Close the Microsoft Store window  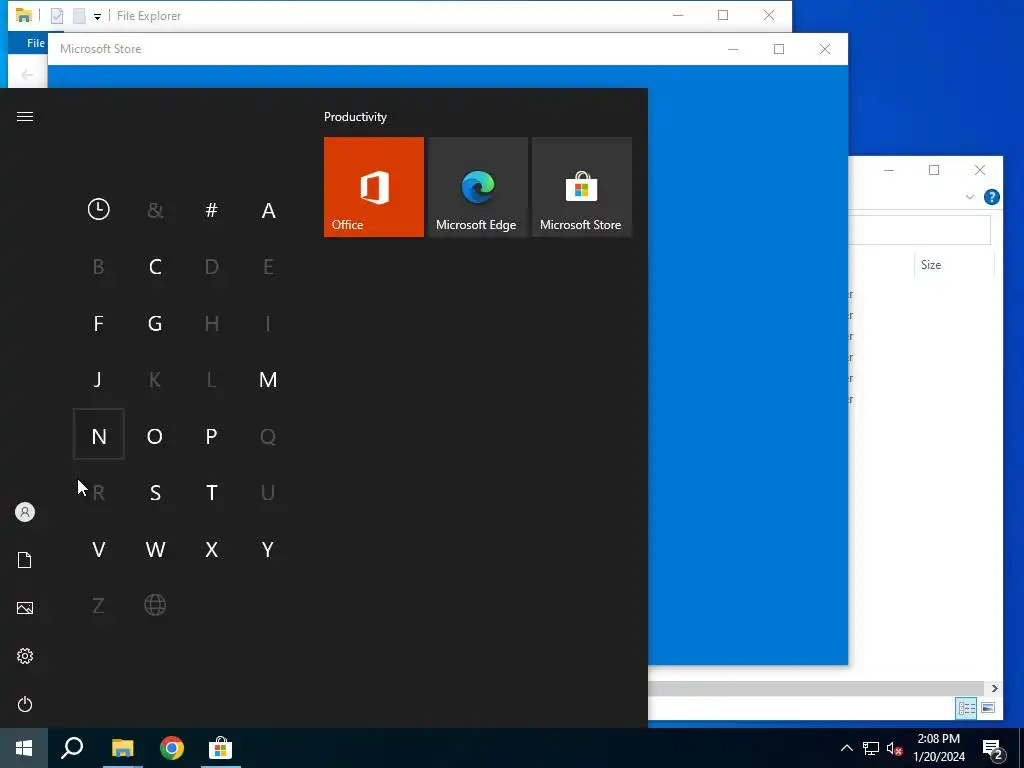(x=825, y=49)
